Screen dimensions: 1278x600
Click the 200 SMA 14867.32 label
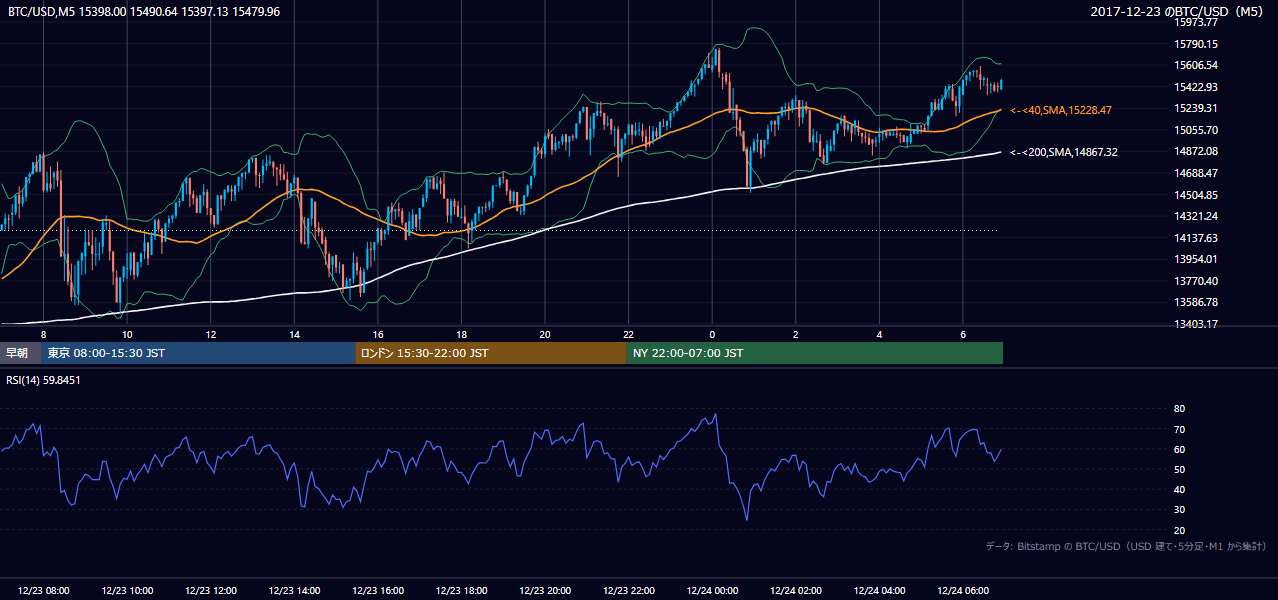point(1063,152)
